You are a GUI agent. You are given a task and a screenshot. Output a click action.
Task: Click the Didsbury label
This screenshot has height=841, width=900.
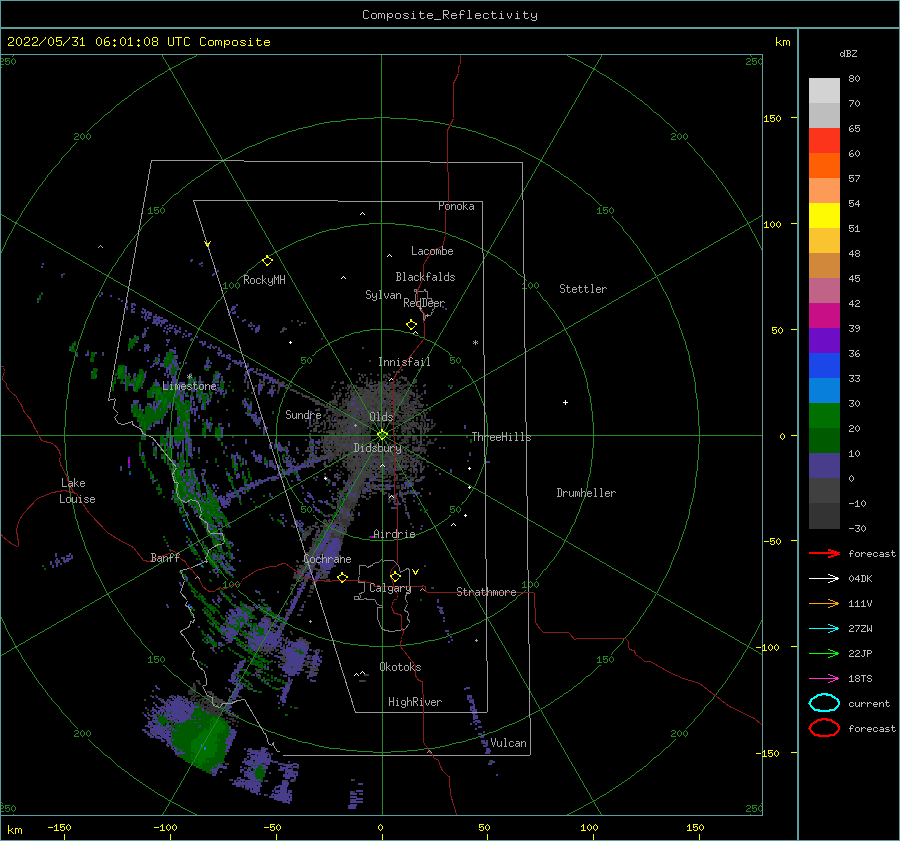(378, 448)
